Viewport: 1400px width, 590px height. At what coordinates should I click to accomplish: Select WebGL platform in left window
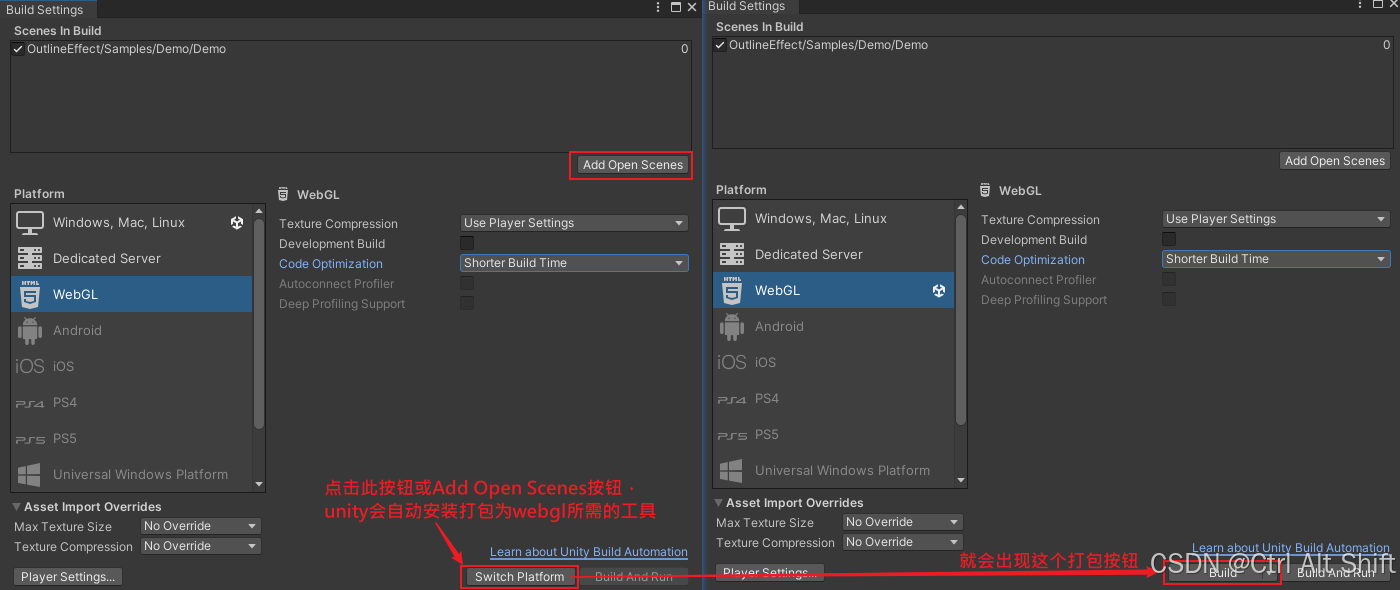pos(132,295)
